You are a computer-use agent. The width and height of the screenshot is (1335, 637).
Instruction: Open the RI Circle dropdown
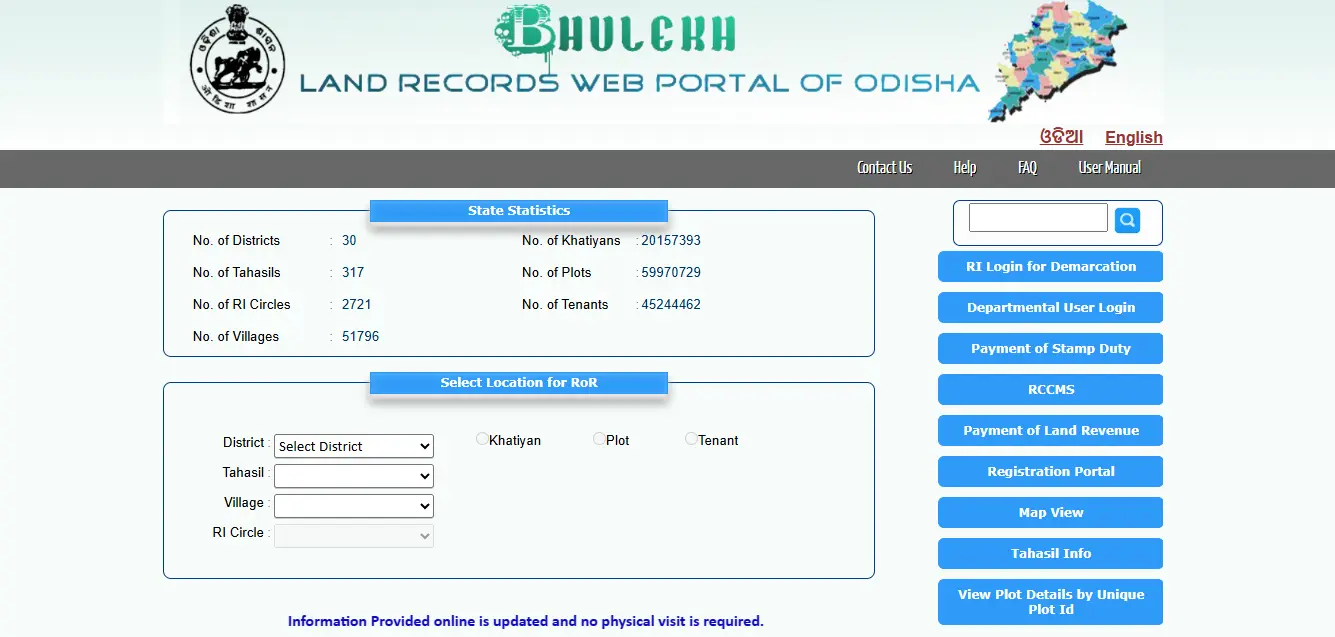pyautogui.click(x=354, y=536)
